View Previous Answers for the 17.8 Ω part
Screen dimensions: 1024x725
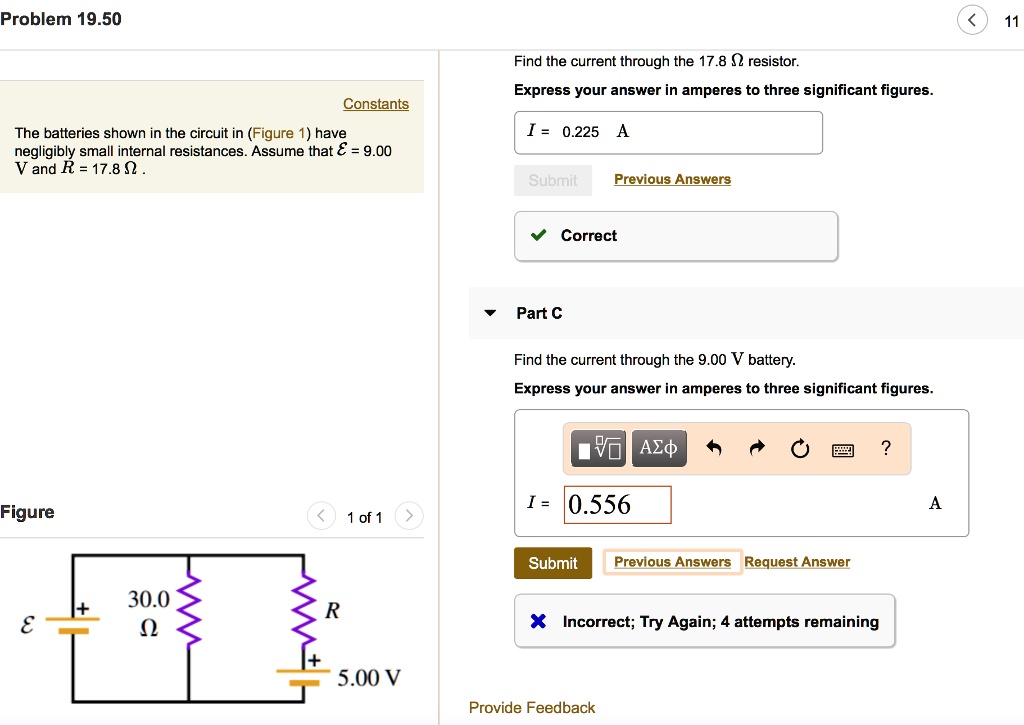click(x=669, y=178)
